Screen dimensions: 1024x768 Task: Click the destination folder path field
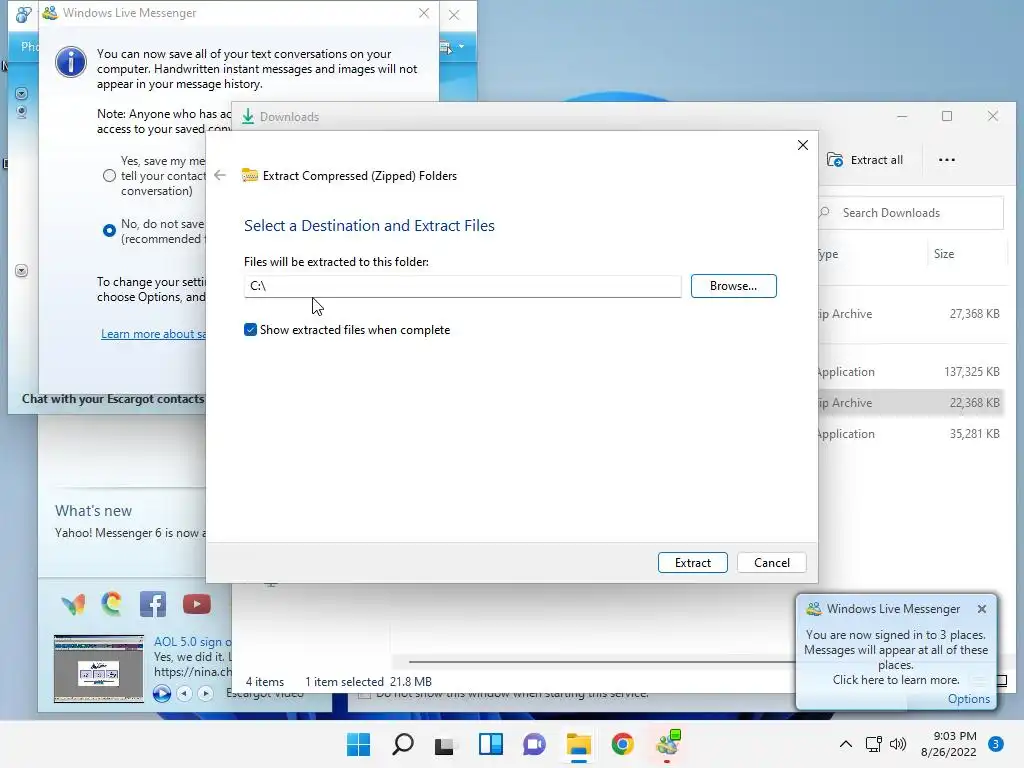[x=462, y=286]
